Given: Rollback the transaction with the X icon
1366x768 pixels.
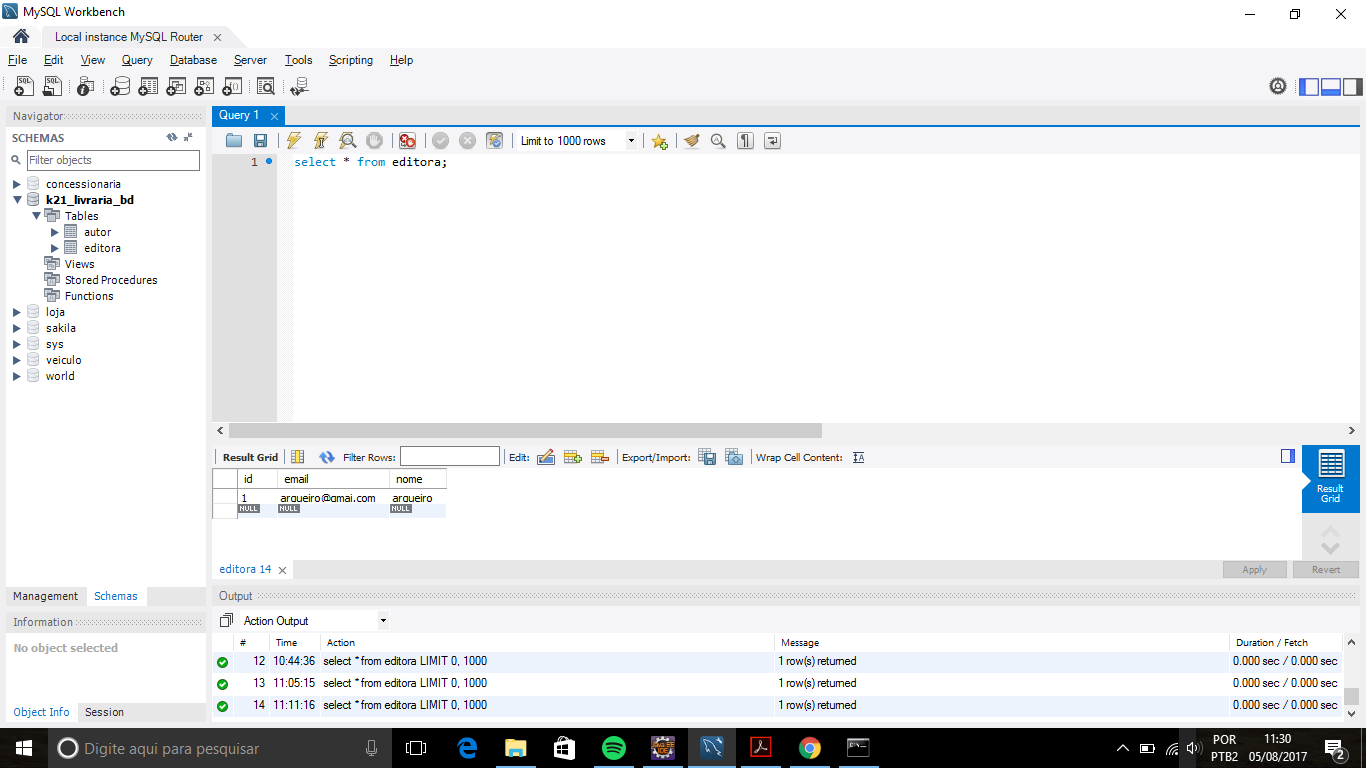Looking at the screenshot, I should click(467, 141).
